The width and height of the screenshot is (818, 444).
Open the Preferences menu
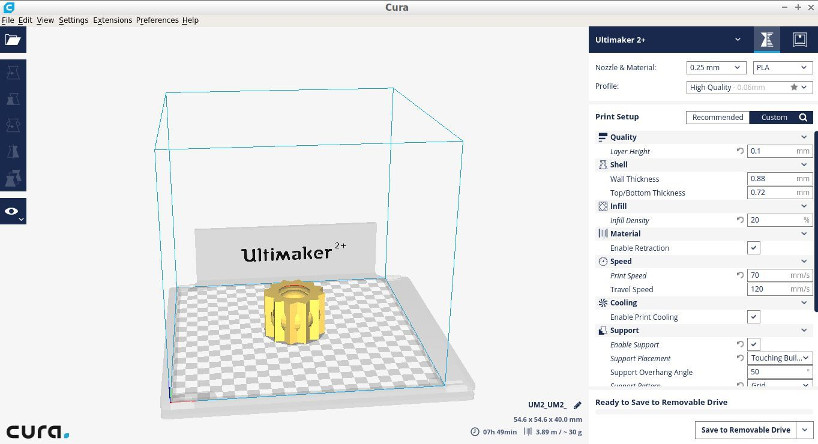click(157, 20)
